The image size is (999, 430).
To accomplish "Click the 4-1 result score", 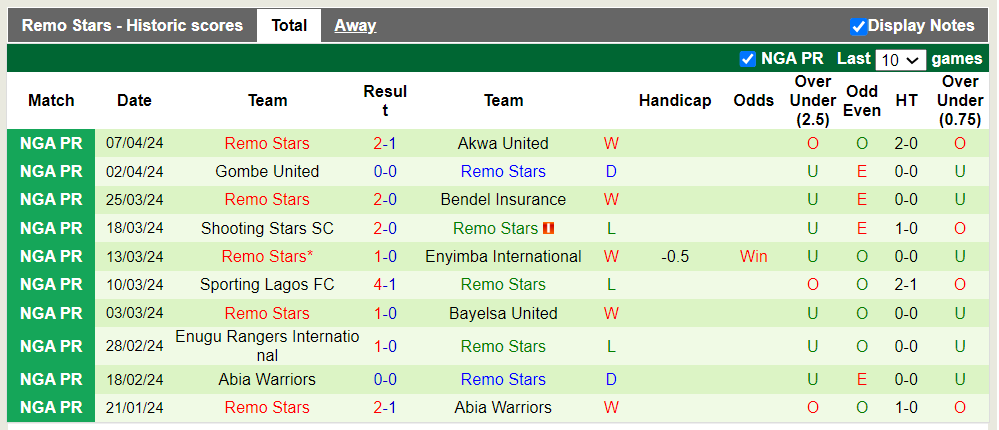I will coord(385,284).
